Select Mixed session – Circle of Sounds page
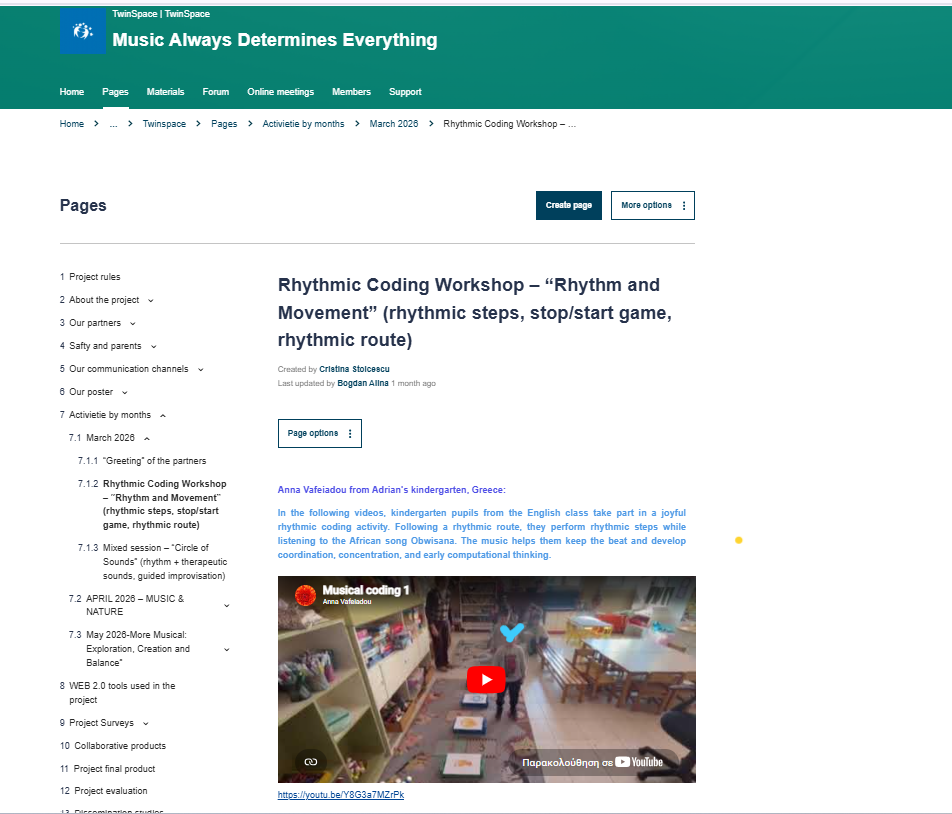The height and width of the screenshot is (814, 952). (165, 561)
